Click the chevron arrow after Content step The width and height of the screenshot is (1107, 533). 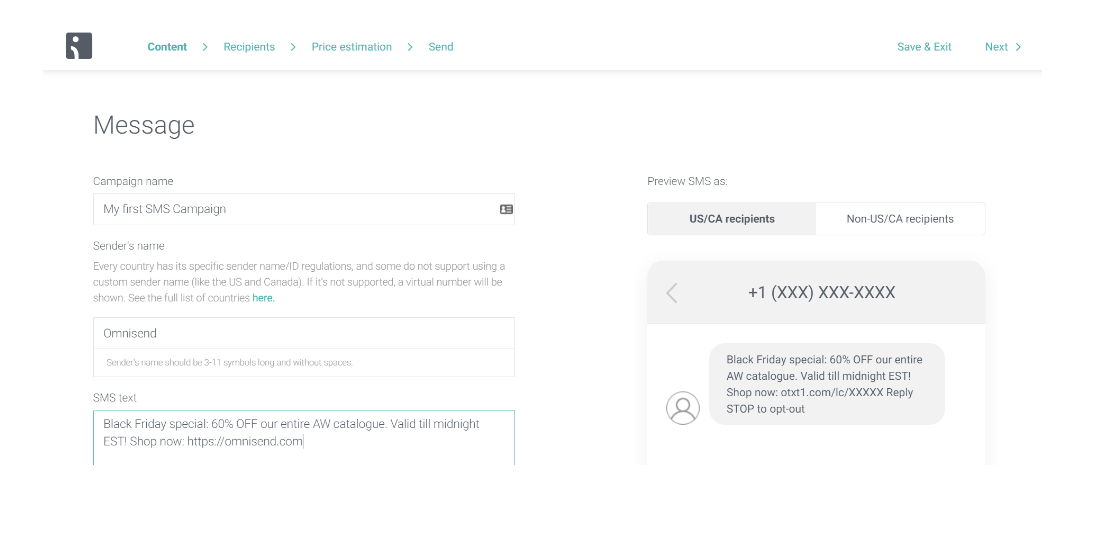[205, 47]
